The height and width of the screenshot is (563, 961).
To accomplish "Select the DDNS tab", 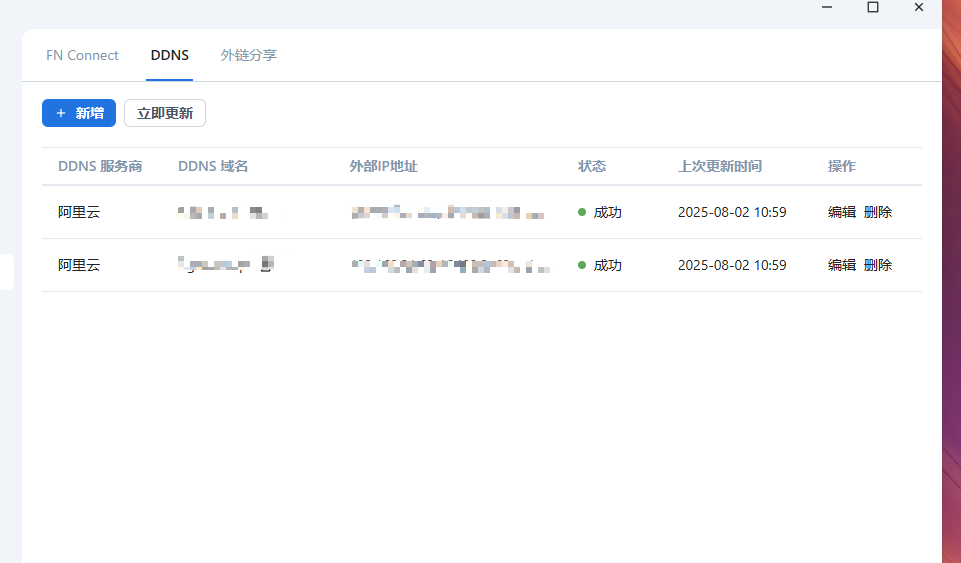I will [x=170, y=55].
